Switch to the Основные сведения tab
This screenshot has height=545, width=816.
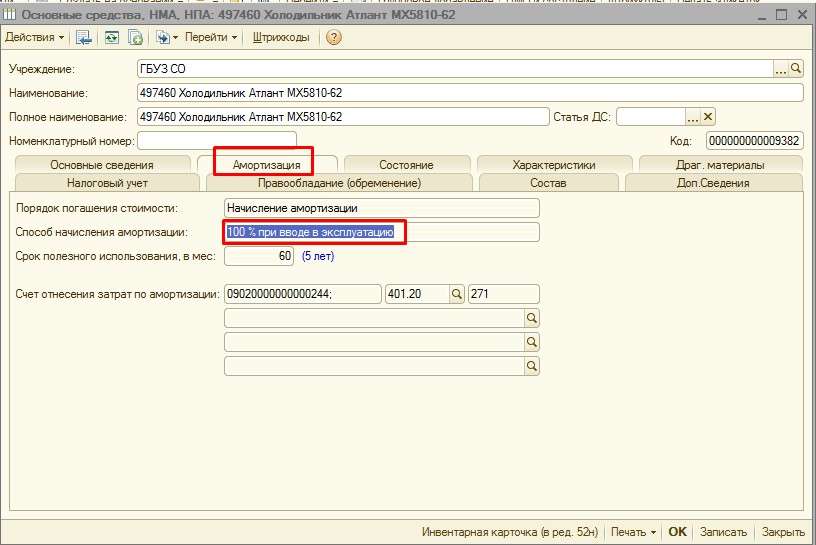(101, 165)
